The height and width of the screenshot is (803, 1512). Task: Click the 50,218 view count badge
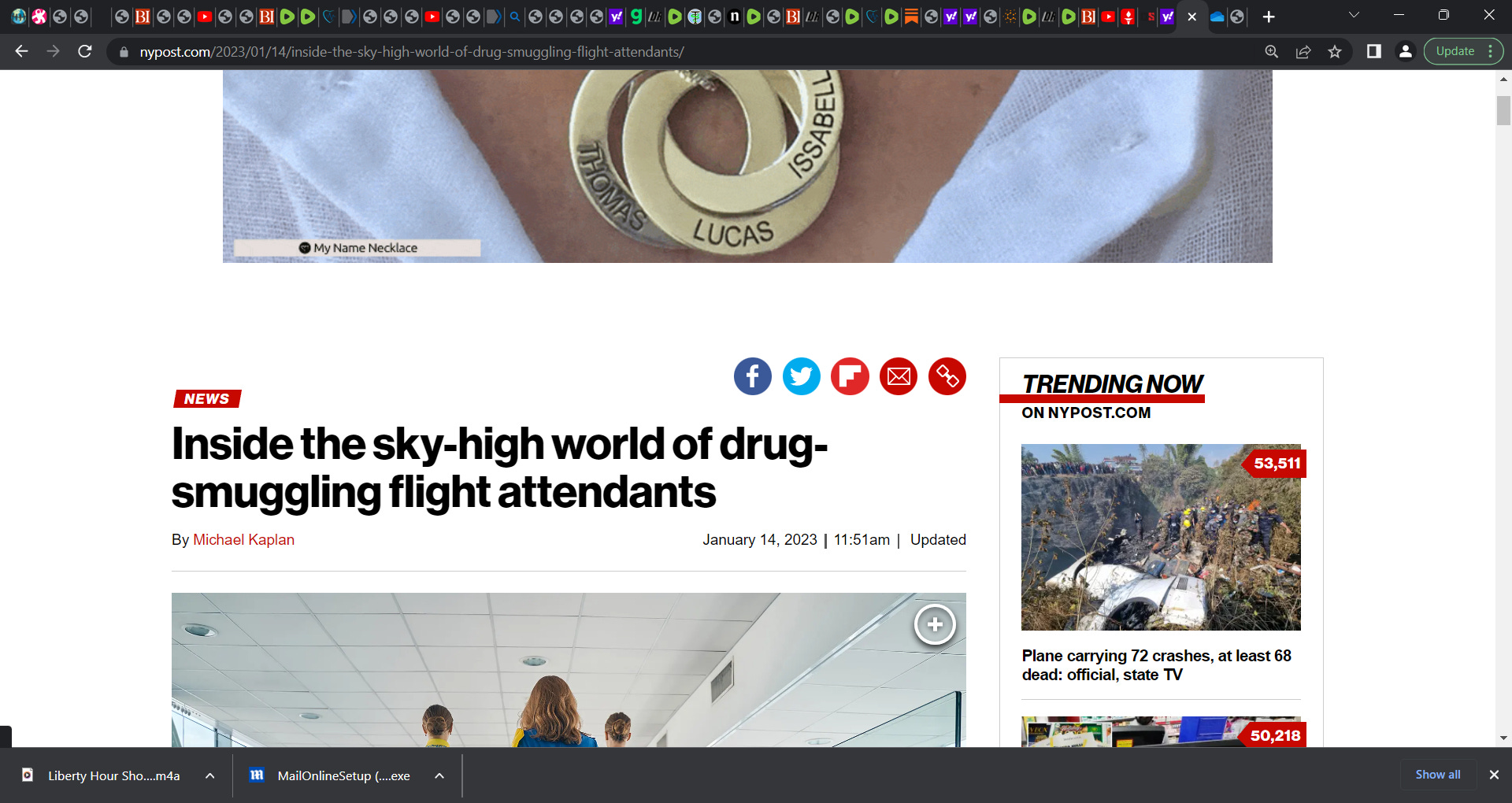(1274, 735)
